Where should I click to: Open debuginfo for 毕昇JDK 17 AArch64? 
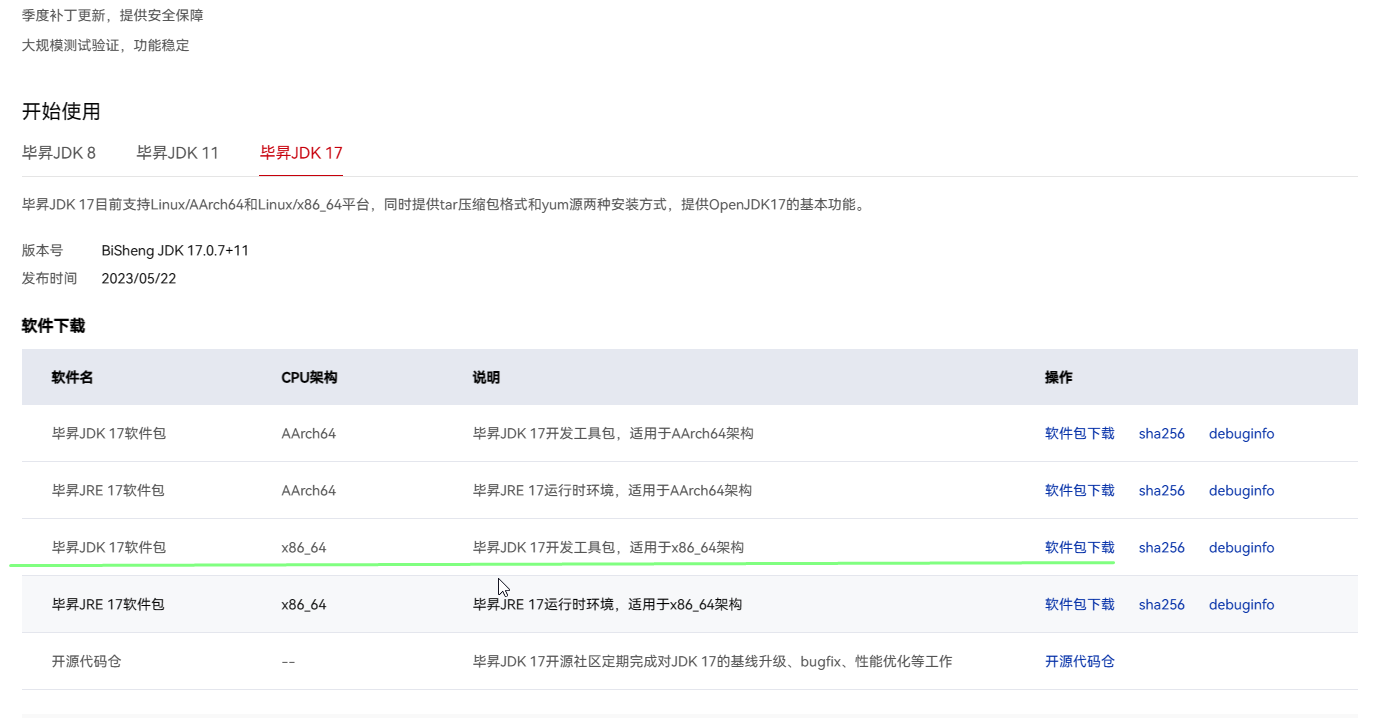pyautogui.click(x=1242, y=434)
